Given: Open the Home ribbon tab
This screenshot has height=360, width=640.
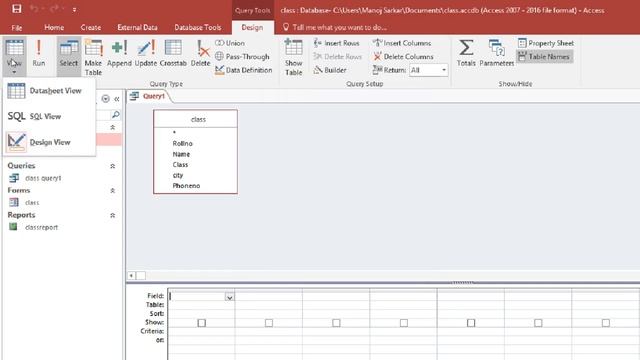Looking at the screenshot, I should coord(54,27).
